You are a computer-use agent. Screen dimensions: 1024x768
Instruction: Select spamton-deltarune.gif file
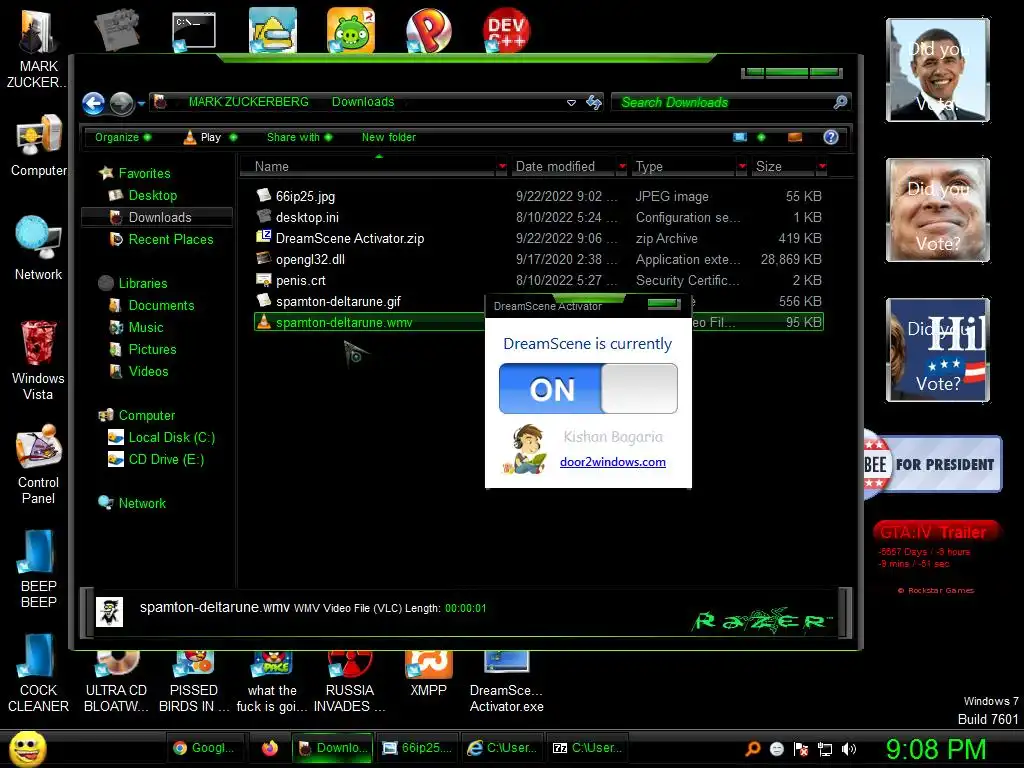click(x=369, y=301)
